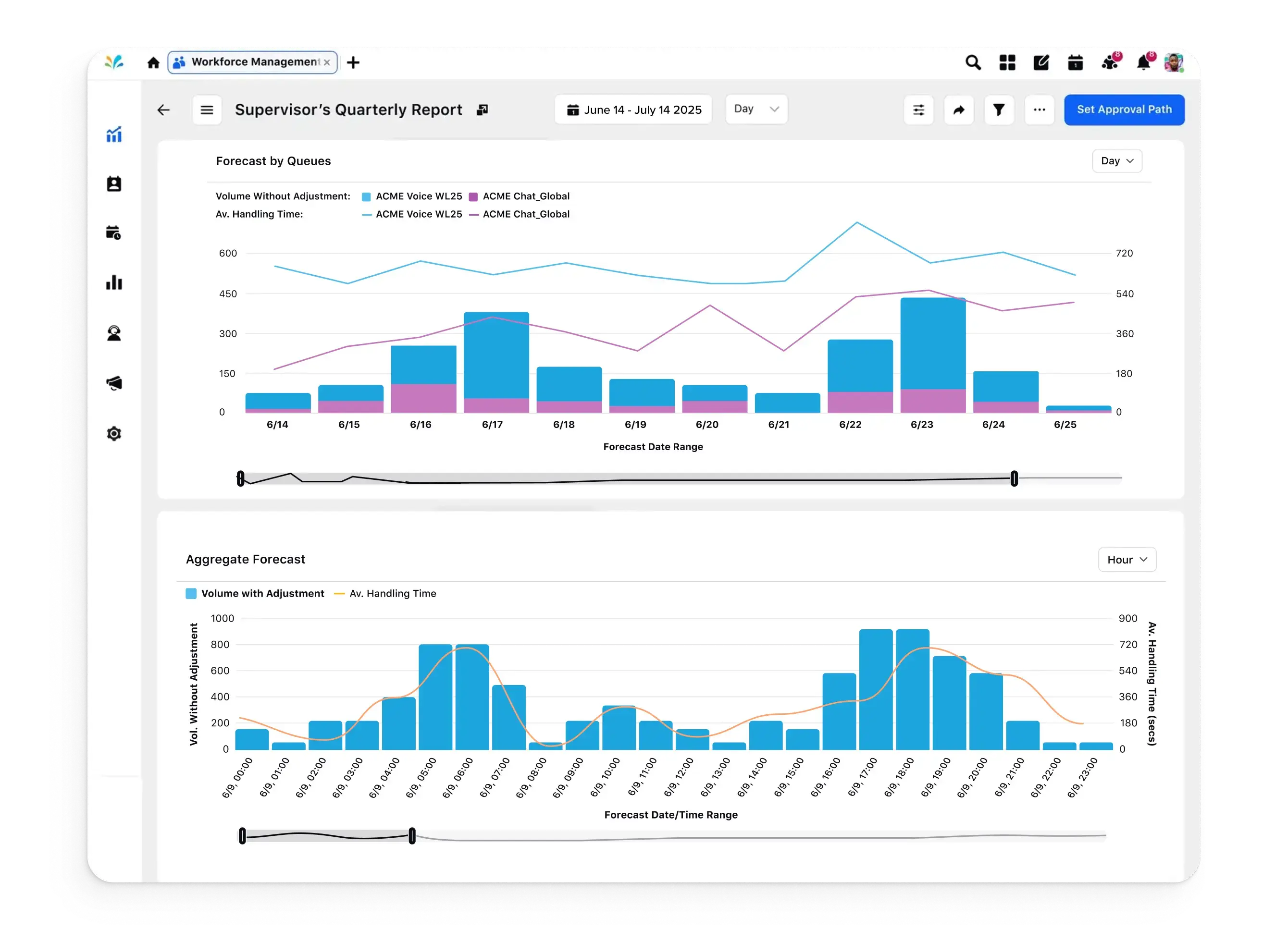Image resolution: width=1288 pixels, height=942 pixels.
Task: Toggle ACME Chat_Global handling time legend
Action: click(x=519, y=214)
